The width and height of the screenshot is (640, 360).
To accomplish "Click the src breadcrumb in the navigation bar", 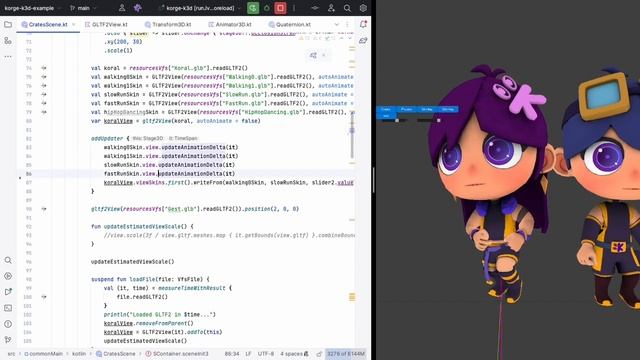I will (11, 354).
